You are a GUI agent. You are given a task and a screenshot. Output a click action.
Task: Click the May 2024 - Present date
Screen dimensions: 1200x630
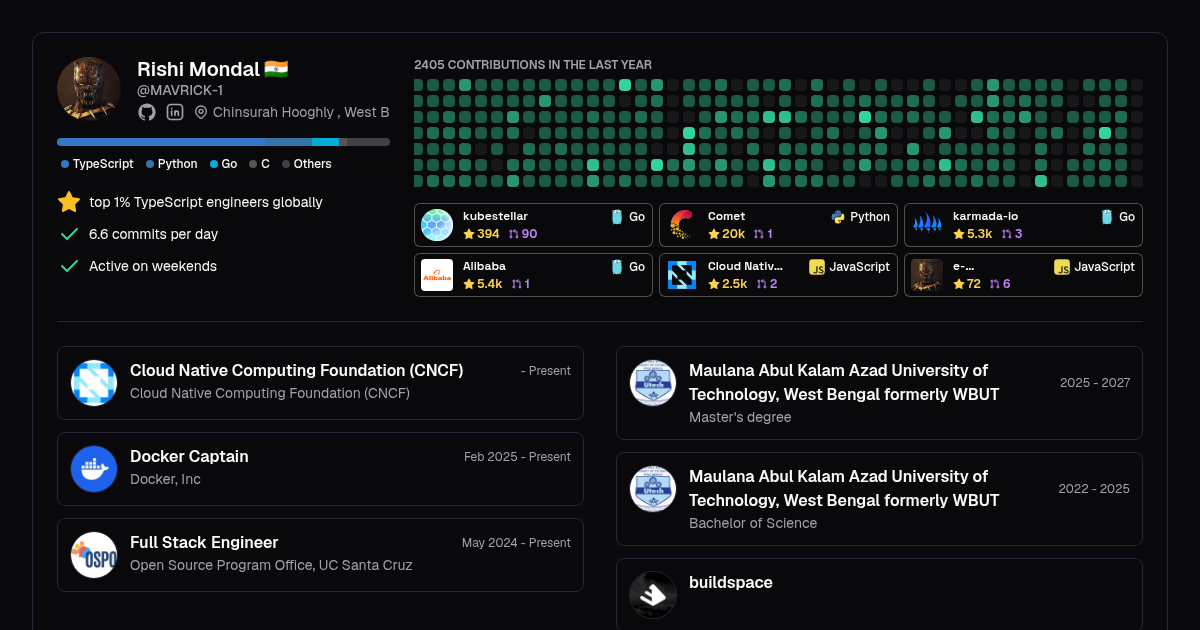pyautogui.click(x=516, y=543)
